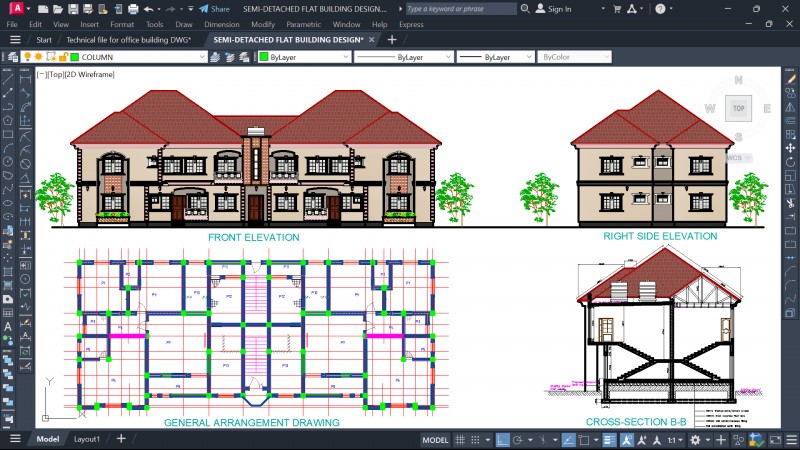Screen dimensions: 800x450
Task: Switch to the Layout1 tab
Action: tap(87, 439)
